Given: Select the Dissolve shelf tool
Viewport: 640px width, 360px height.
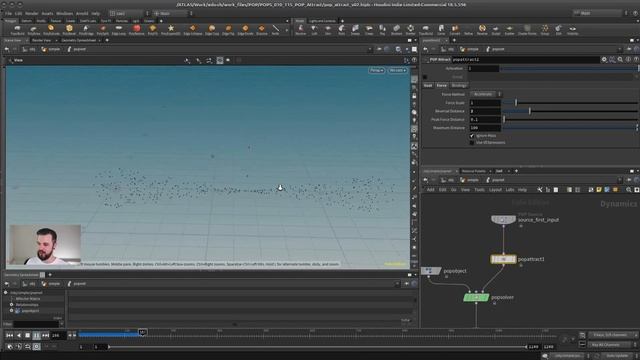Looking at the screenshot, I should (262, 29).
